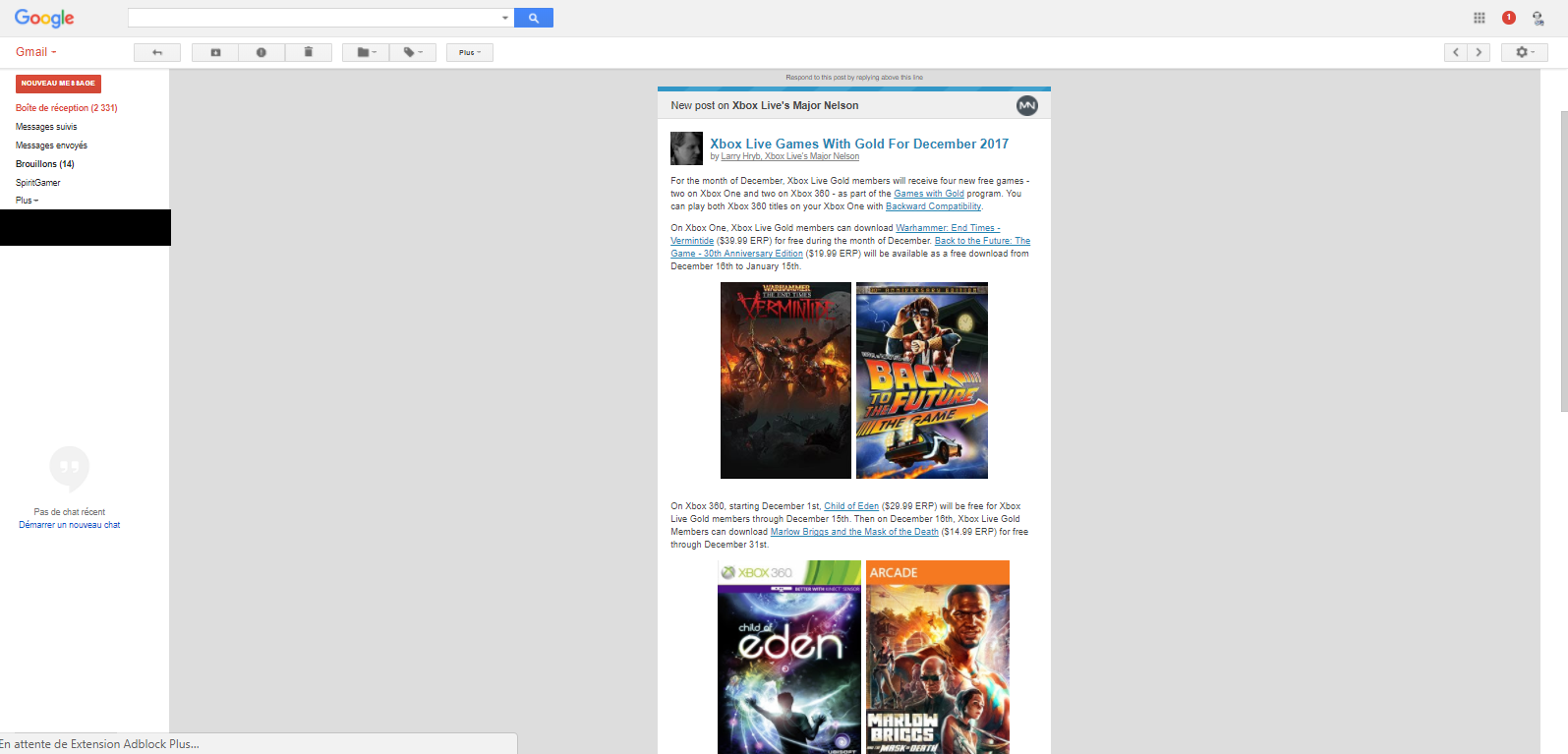Expand sidebar Plus more labels
The height and width of the screenshot is (754, 1568).
27,201
